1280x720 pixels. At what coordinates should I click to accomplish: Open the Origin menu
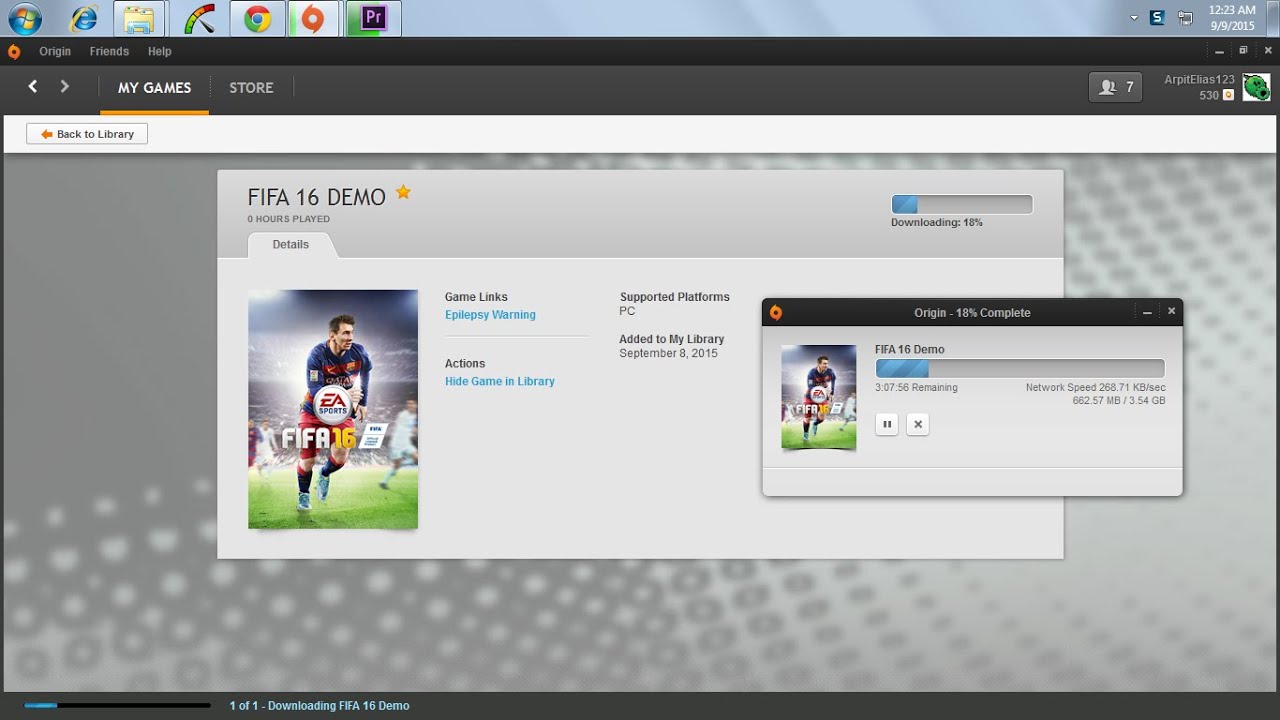tap(55, 51)
